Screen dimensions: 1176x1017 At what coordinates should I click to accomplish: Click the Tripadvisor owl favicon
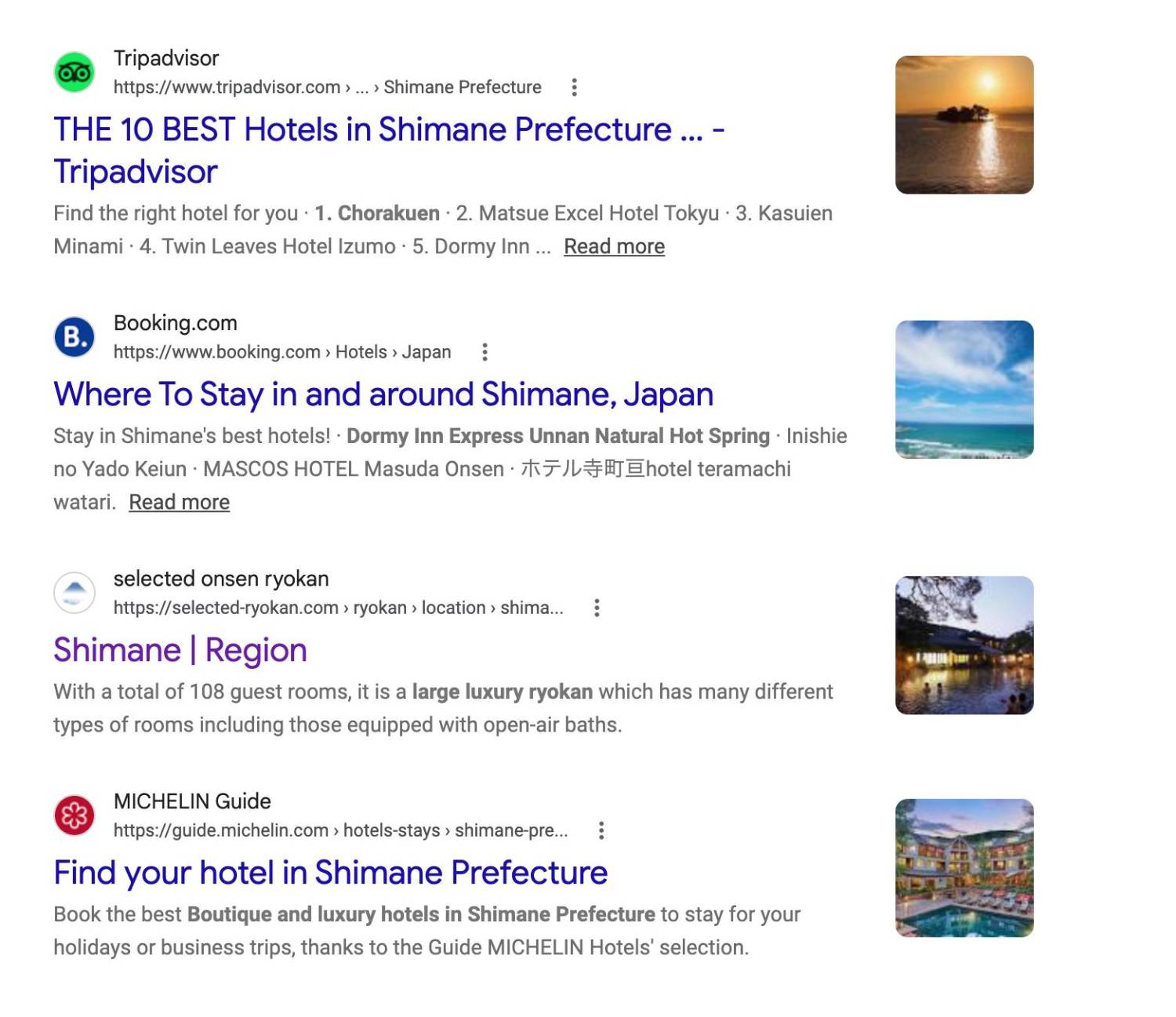coord(74,72)
